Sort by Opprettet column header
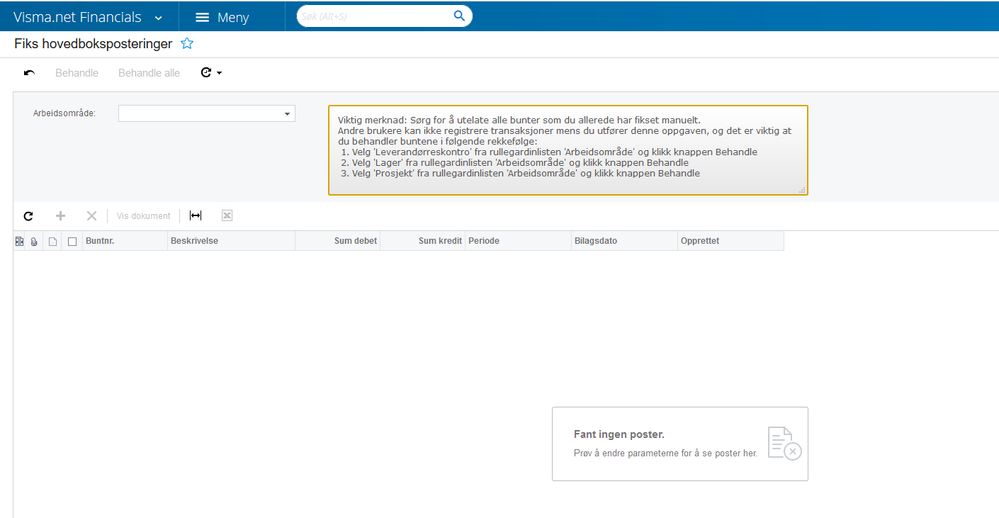 click(731, 241)
